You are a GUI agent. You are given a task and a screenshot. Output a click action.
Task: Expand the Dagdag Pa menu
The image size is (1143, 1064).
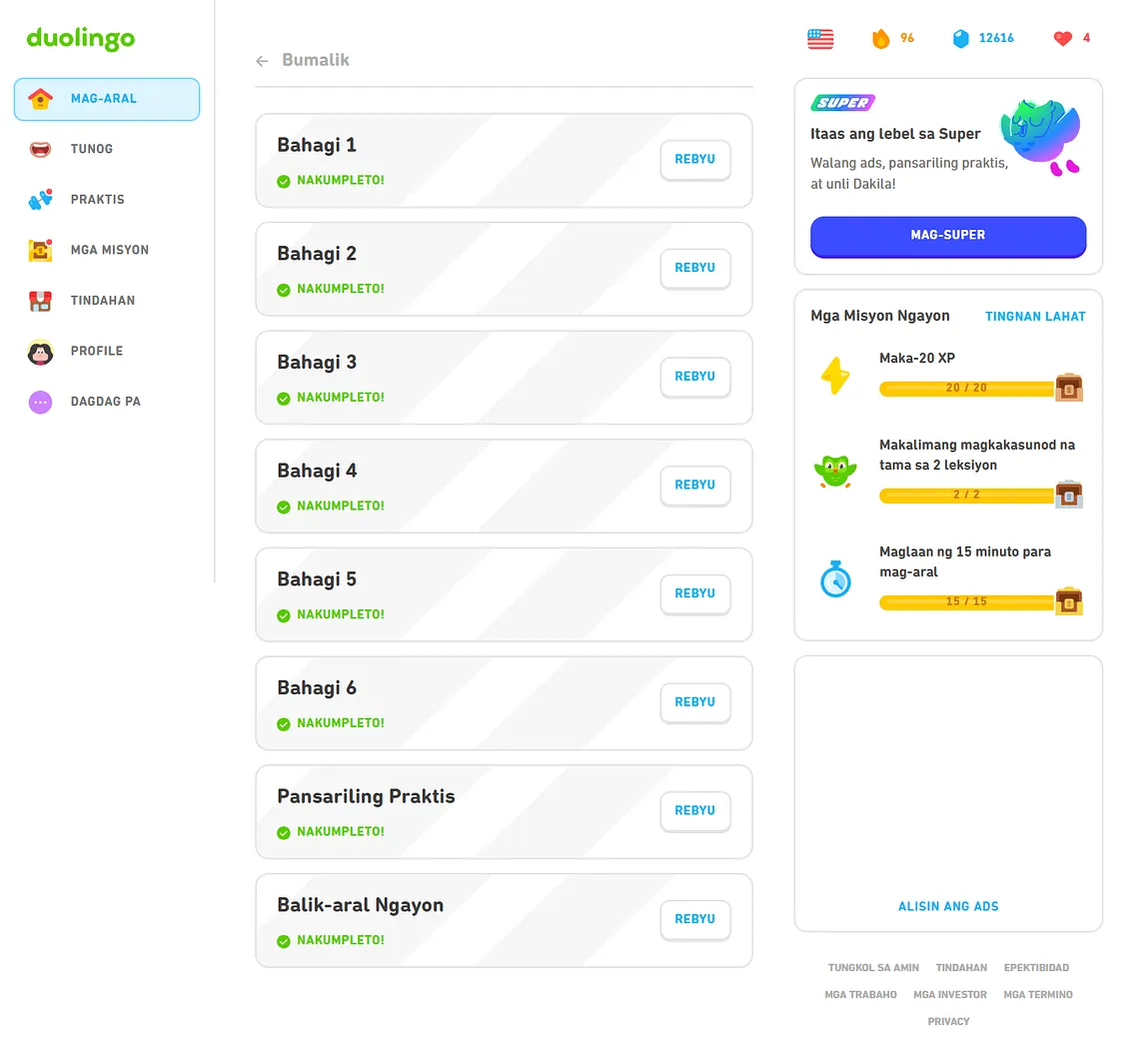coord(107,402)
